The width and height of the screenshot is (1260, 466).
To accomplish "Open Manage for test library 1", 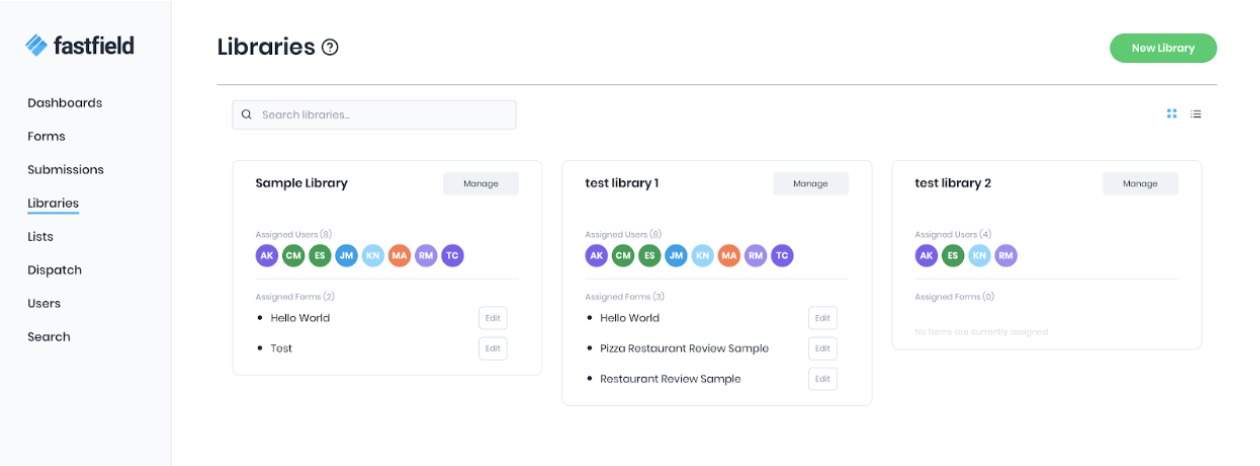I will click(810, 184).
